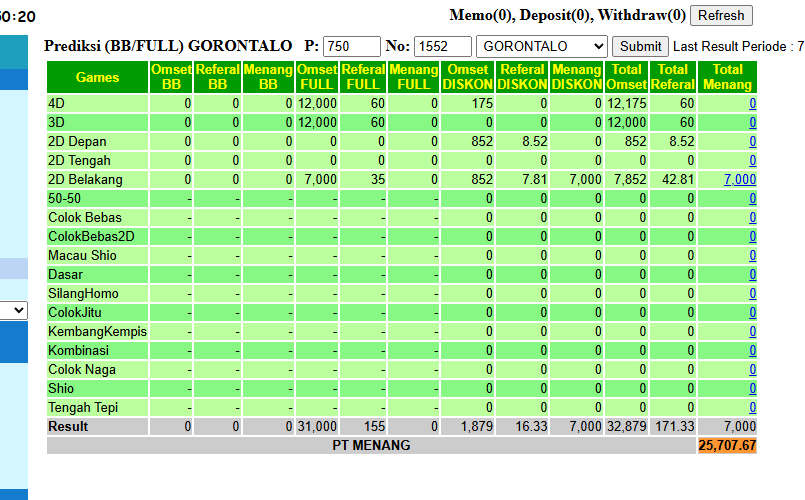The height and width of the screenshot is (500, 805).
Task: Open the 2D Depan Total Menang link
Action: 753,141
